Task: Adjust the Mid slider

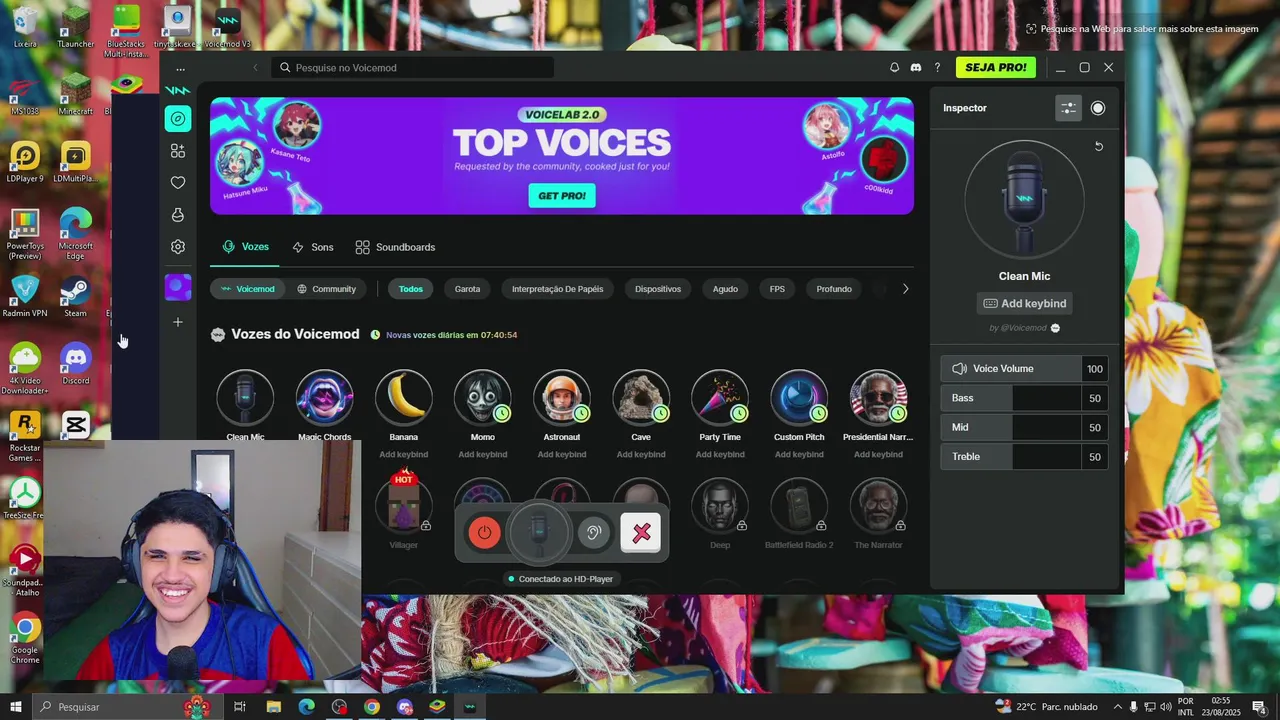Action: pyautogui.click(x=1024, y=427)
